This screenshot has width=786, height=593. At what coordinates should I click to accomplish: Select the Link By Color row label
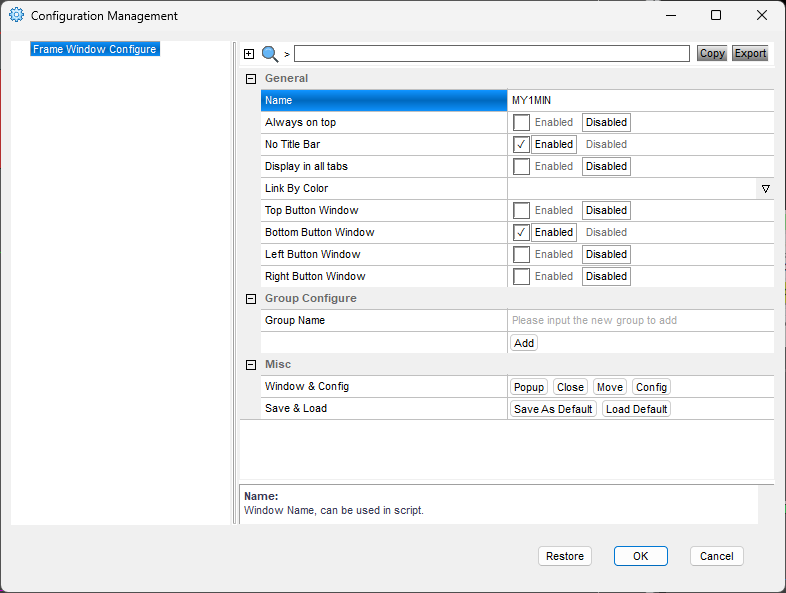[x=384, y=188]
